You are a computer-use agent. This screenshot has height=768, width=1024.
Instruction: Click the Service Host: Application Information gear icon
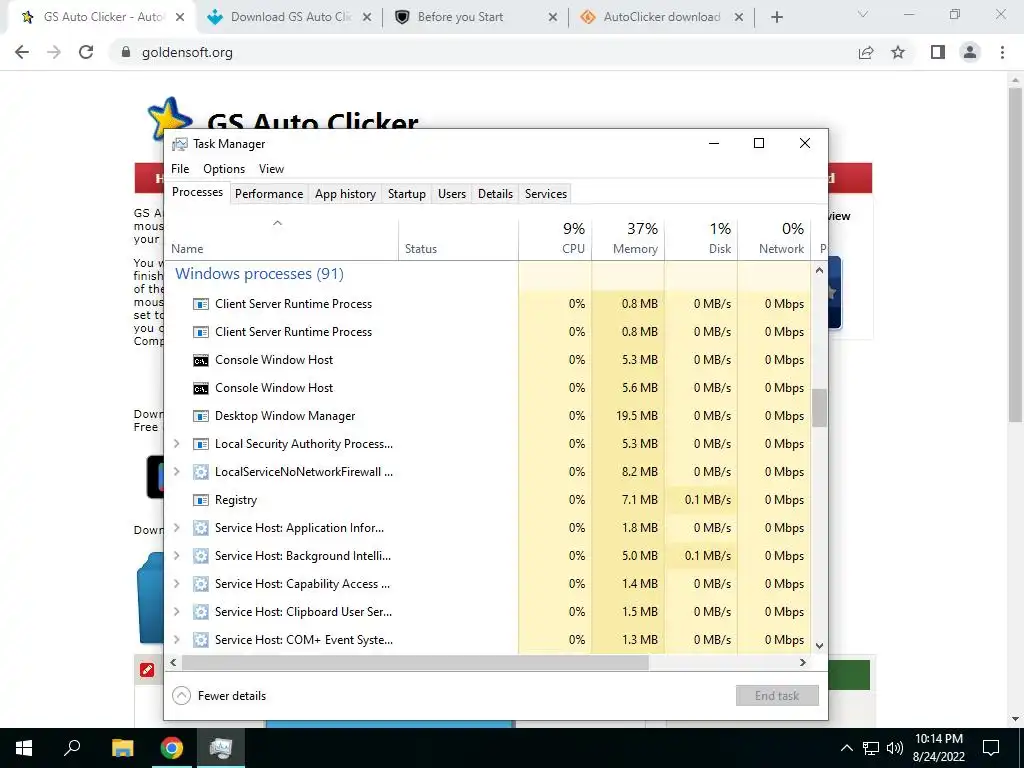[x=201, y=528]
